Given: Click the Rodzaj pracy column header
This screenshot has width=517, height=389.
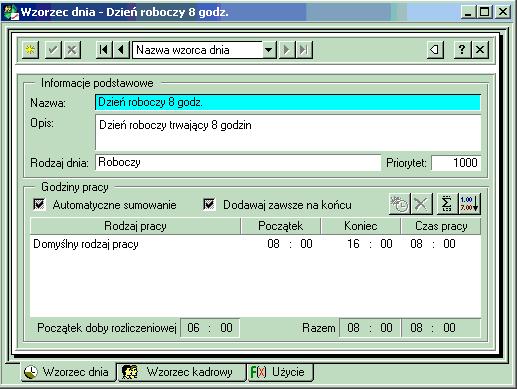Looking at the screenshot, I should pyautogui.click(x=135, y=226).
